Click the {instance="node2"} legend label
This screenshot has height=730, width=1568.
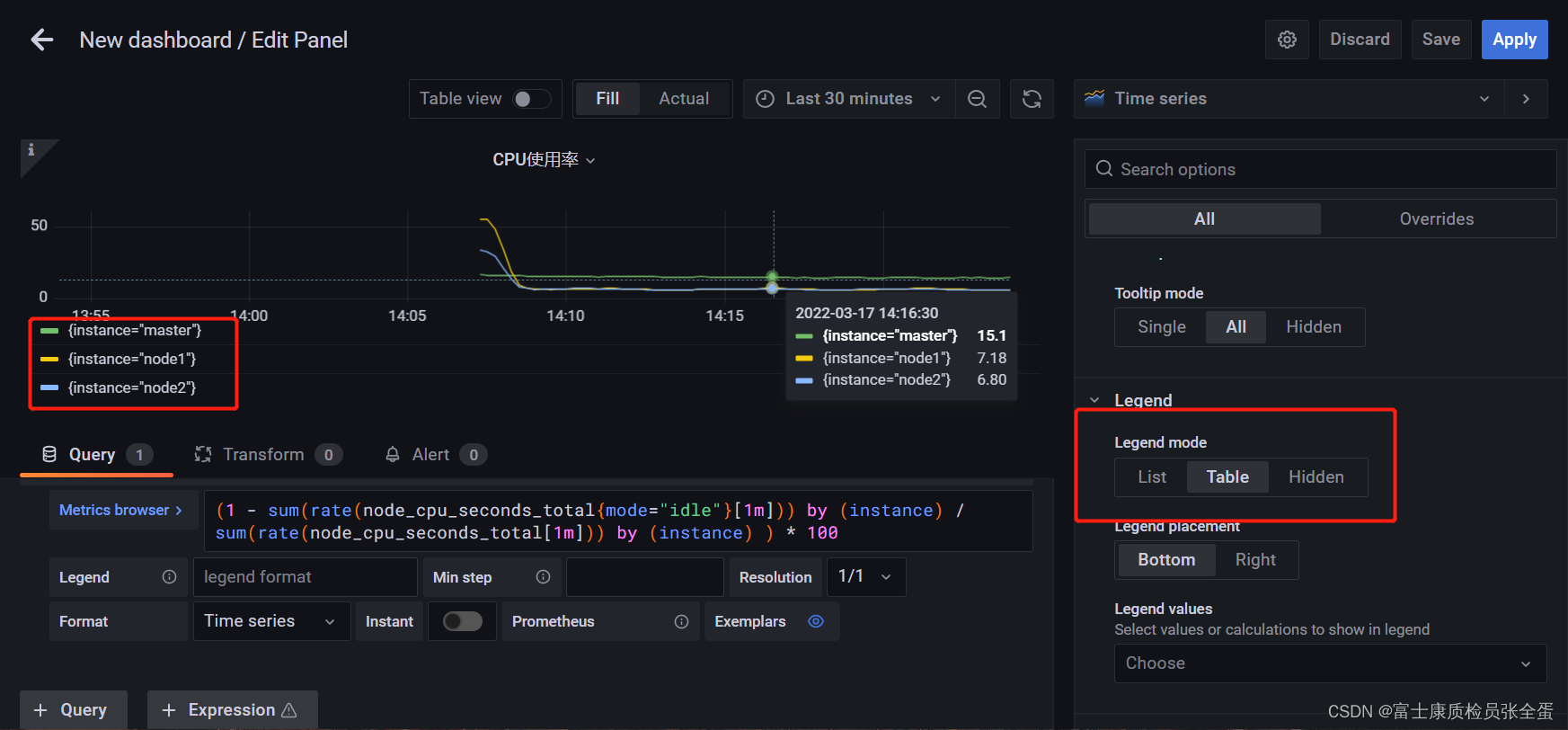click(132, 388)
